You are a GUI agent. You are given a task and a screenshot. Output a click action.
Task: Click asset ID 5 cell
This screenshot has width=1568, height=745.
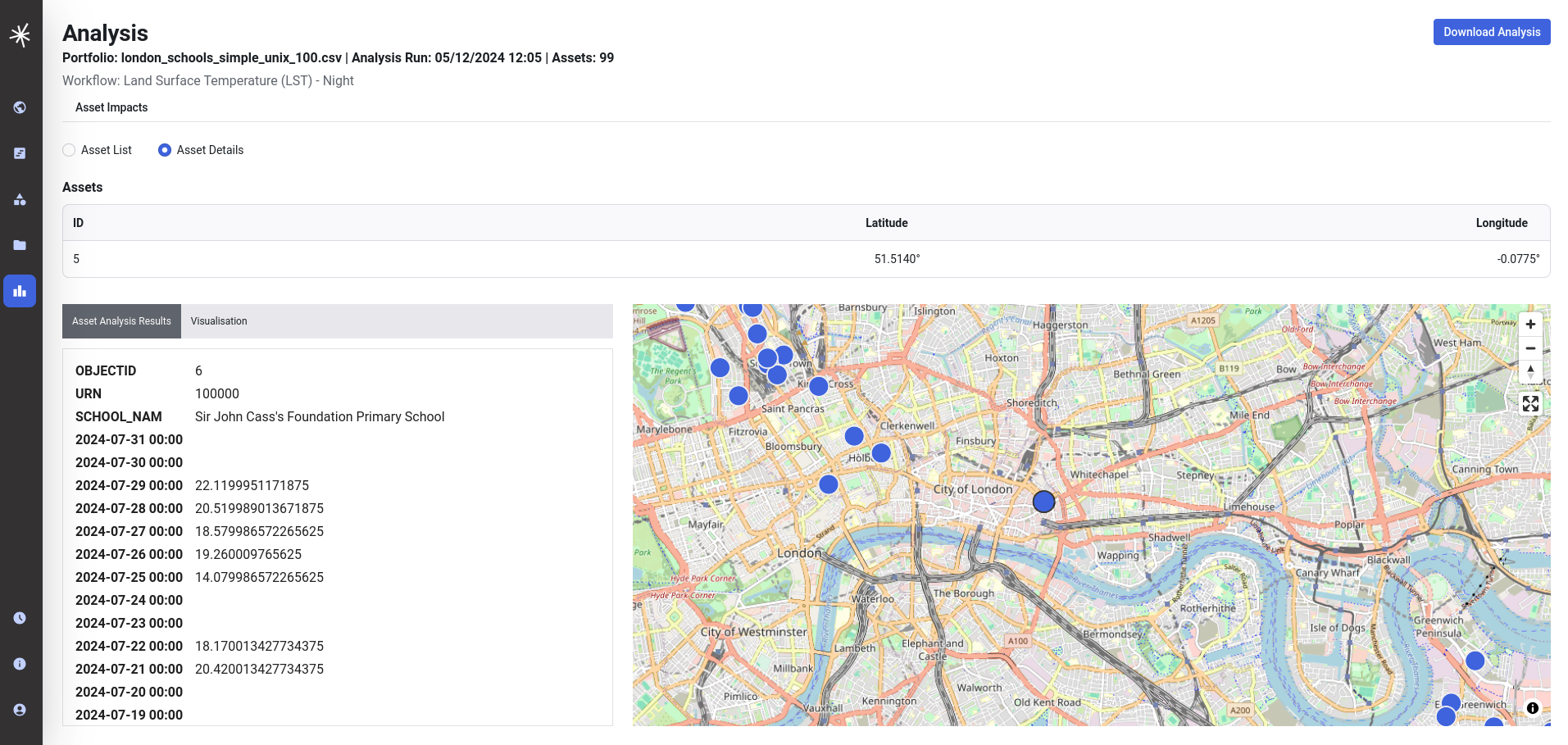click(x=76, y=259)
